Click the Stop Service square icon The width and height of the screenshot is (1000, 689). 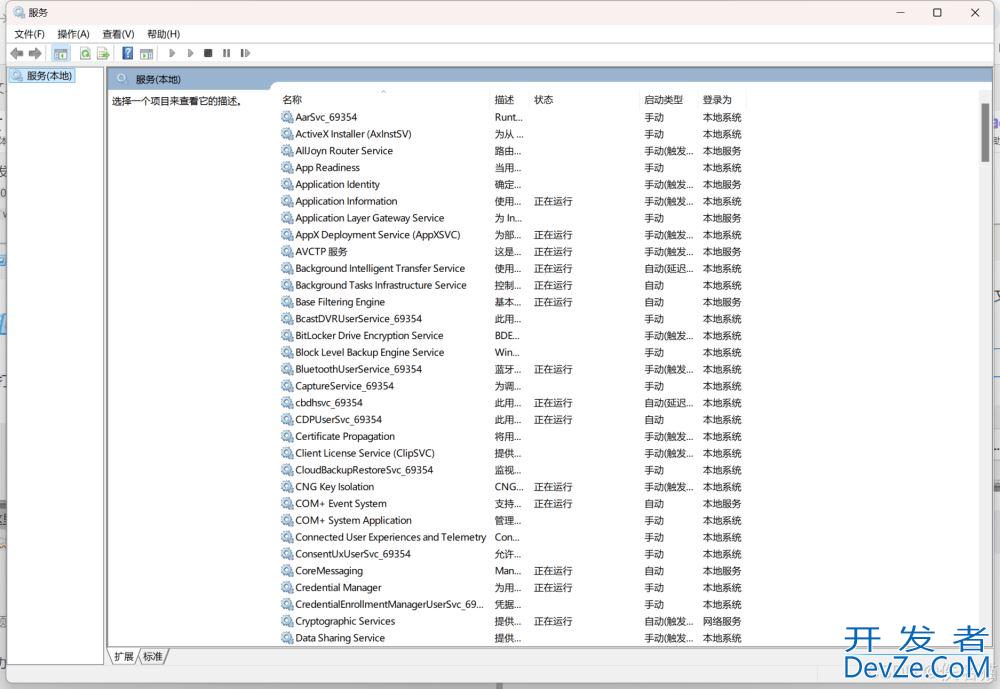pyautogui.click(x=208, y=53)
